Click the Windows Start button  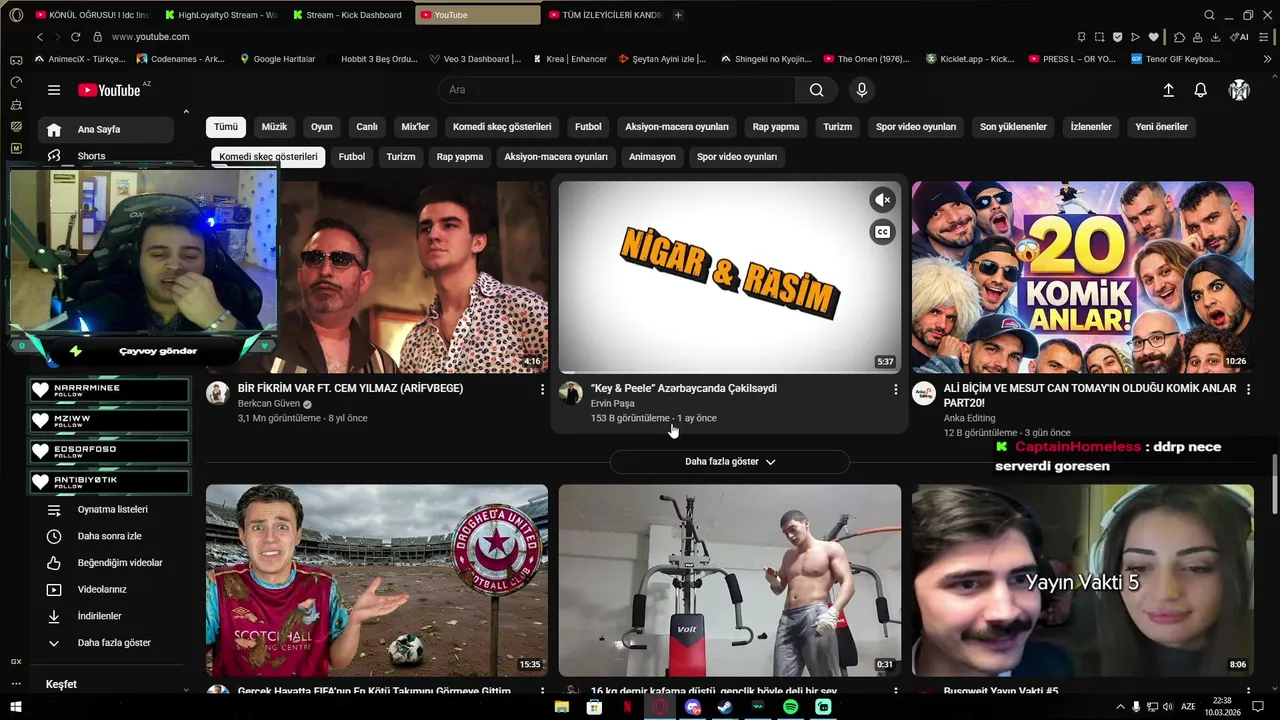point(16,707)
